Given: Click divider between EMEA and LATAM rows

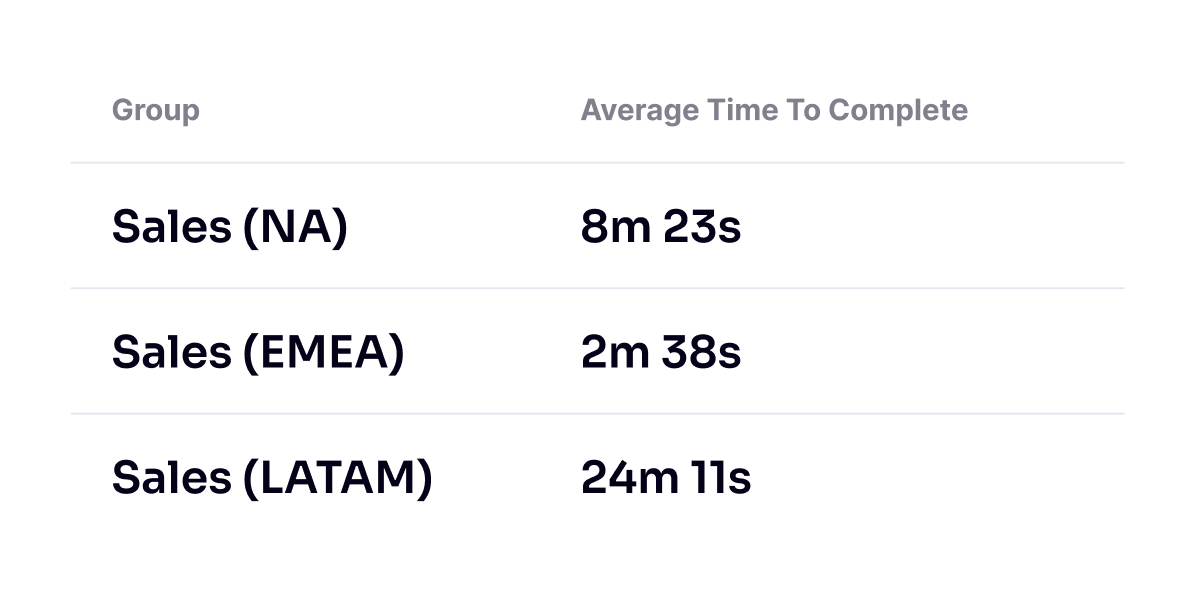Looking at the screenshot, I should tap(597, 413).
